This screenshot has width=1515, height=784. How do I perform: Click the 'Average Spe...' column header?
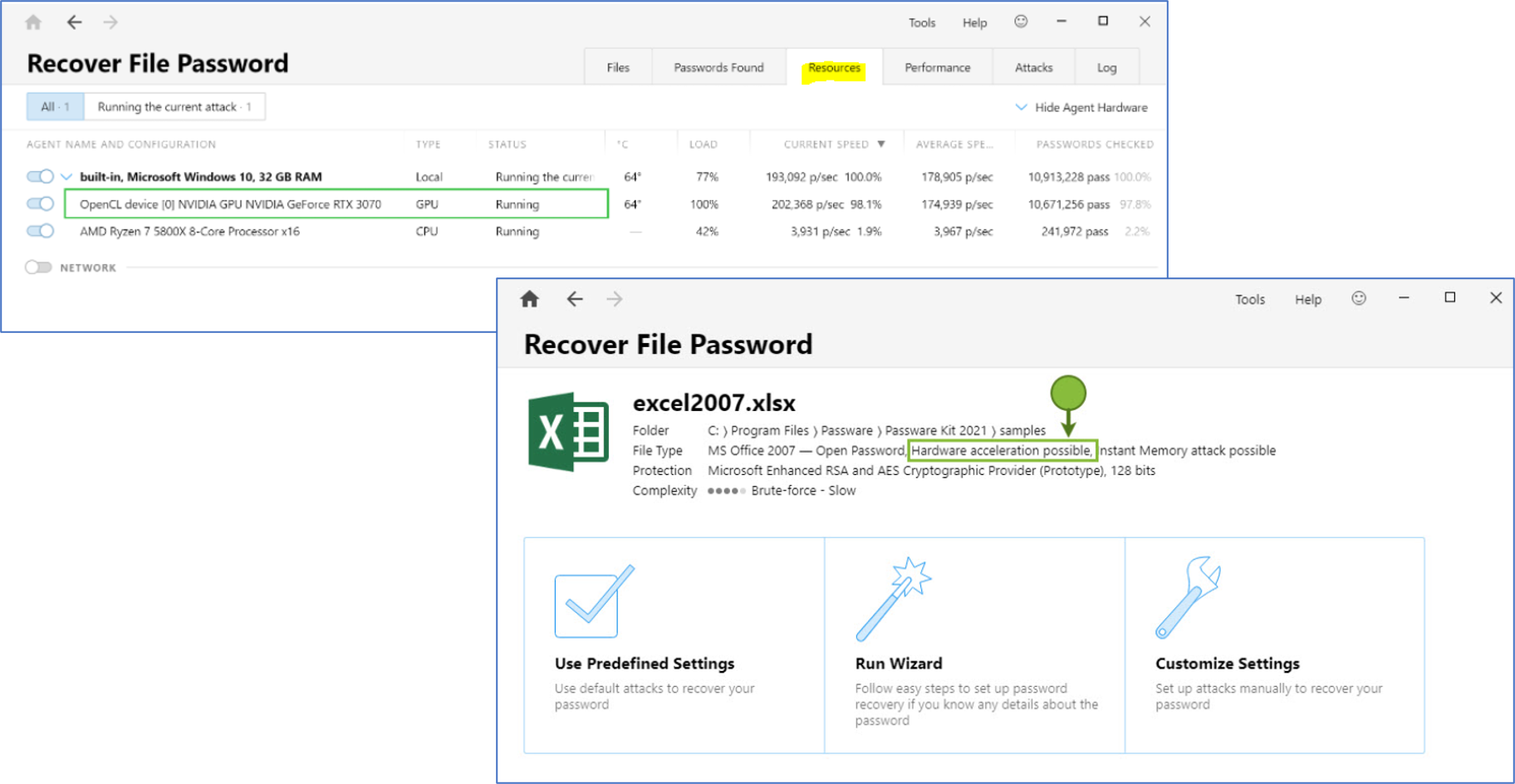pos(954,145)
